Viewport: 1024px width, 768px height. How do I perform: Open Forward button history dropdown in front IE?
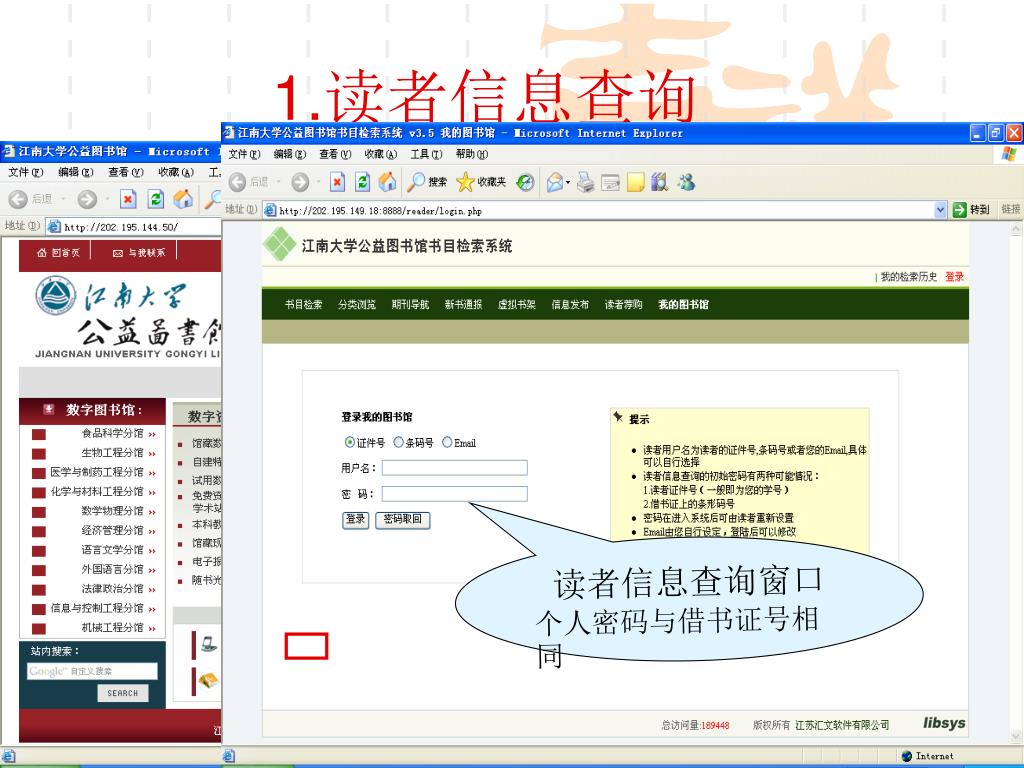point(317,182)
